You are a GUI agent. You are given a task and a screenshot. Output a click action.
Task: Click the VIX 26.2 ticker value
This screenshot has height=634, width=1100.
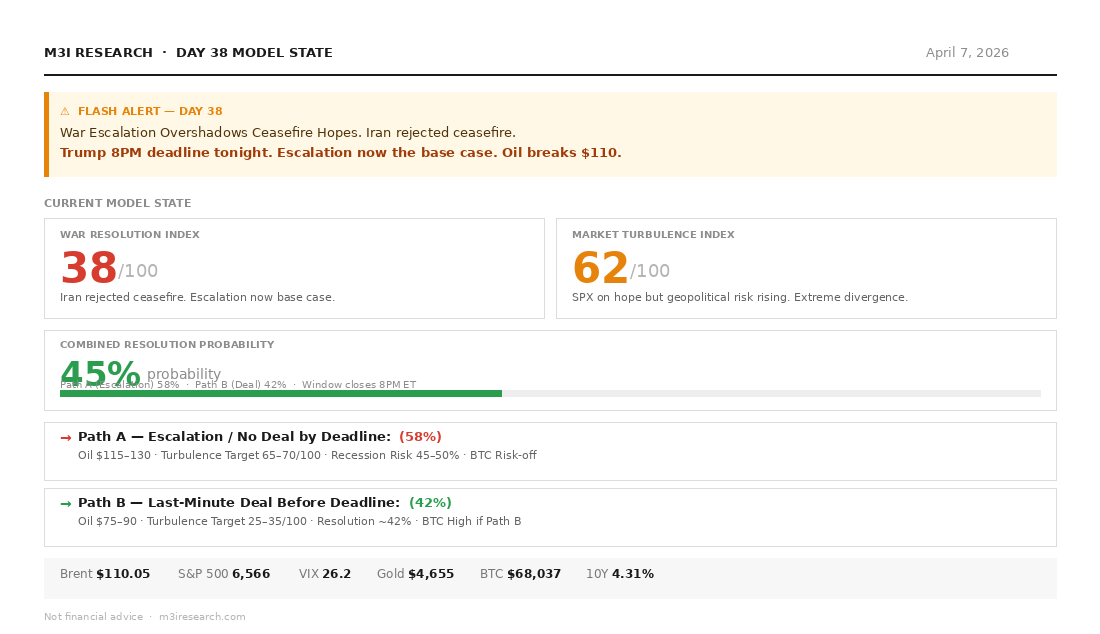coord(336,574)
